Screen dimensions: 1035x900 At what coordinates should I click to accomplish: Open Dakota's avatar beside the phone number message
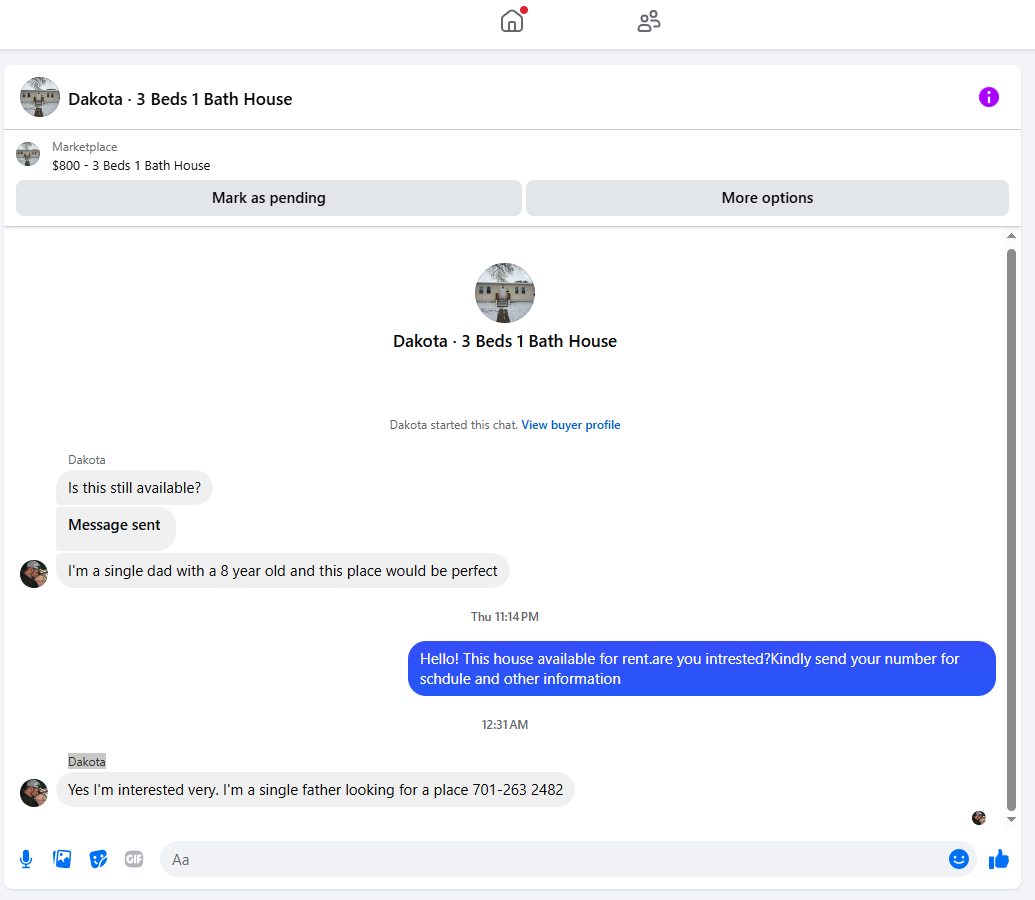[x=34, y=792]
